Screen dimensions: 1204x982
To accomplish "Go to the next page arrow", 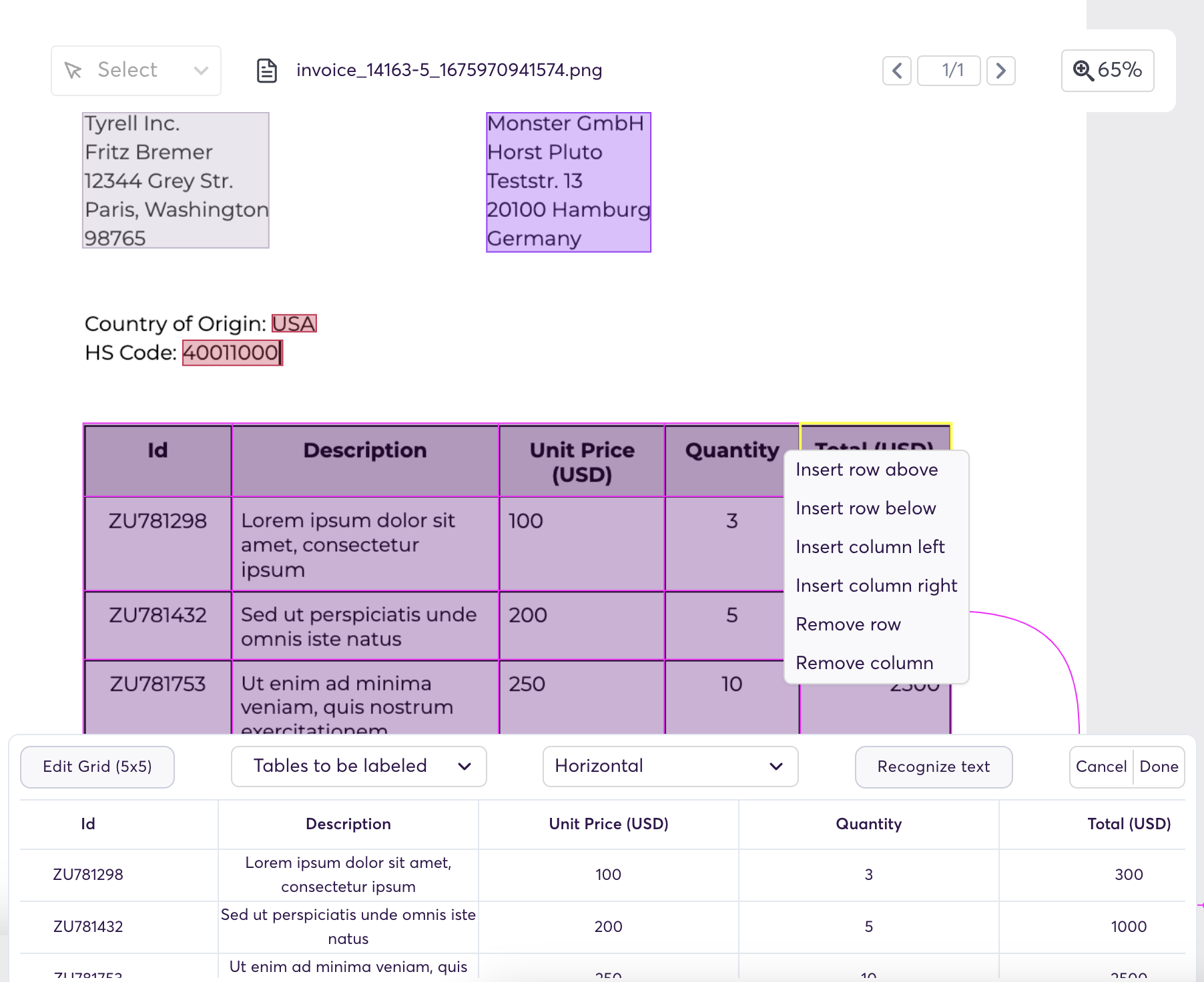I will tap(1001, 71).
